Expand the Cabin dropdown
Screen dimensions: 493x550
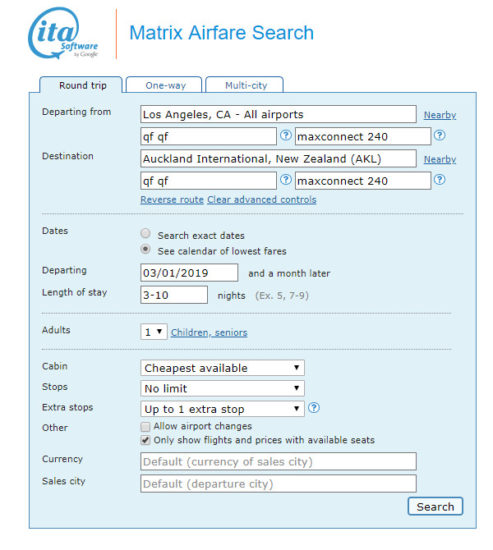[222, 368]
